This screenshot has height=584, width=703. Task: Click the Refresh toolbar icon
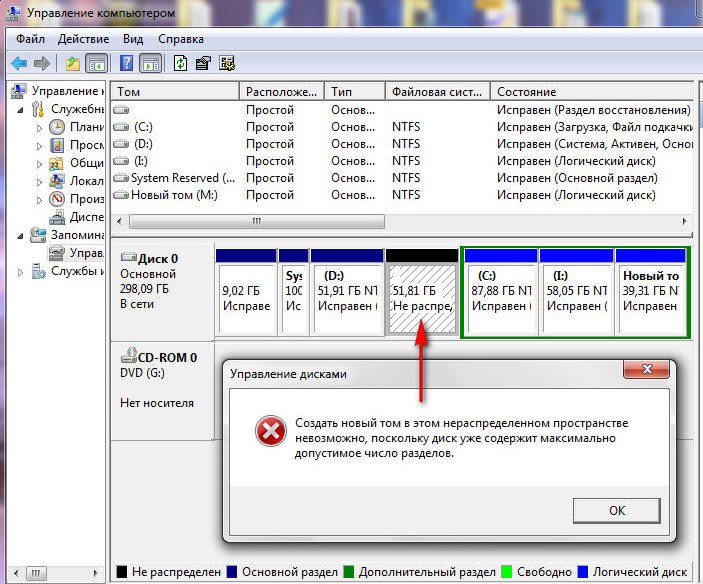[180, 63]
